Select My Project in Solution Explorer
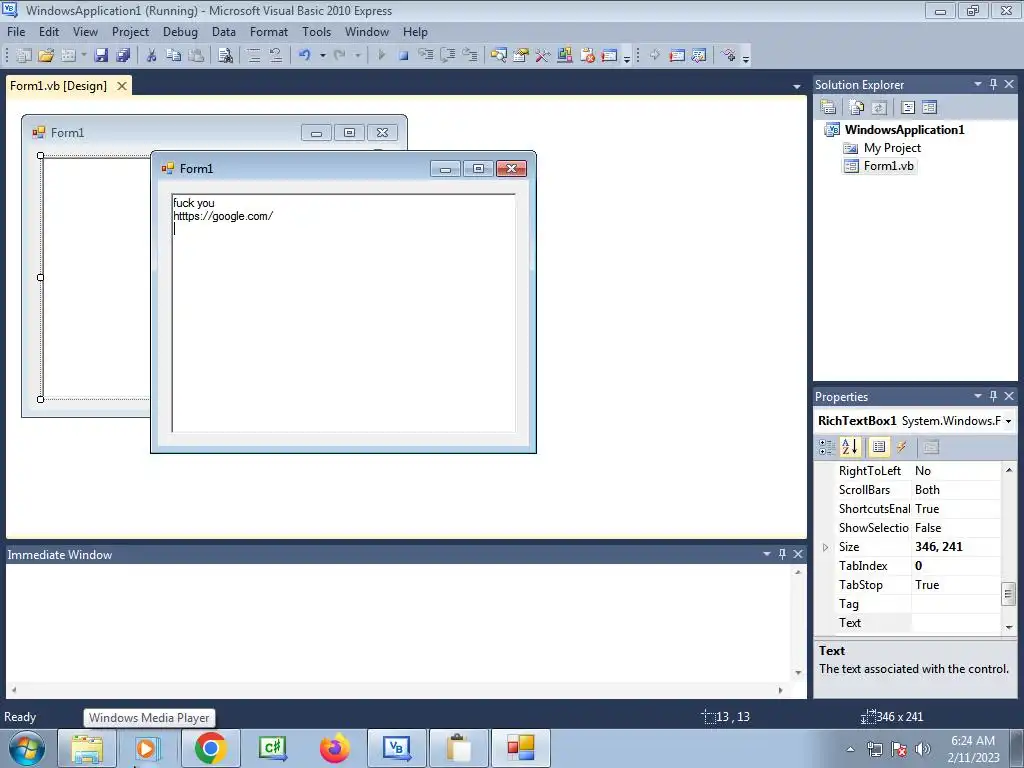 click(x=892, y=148)
